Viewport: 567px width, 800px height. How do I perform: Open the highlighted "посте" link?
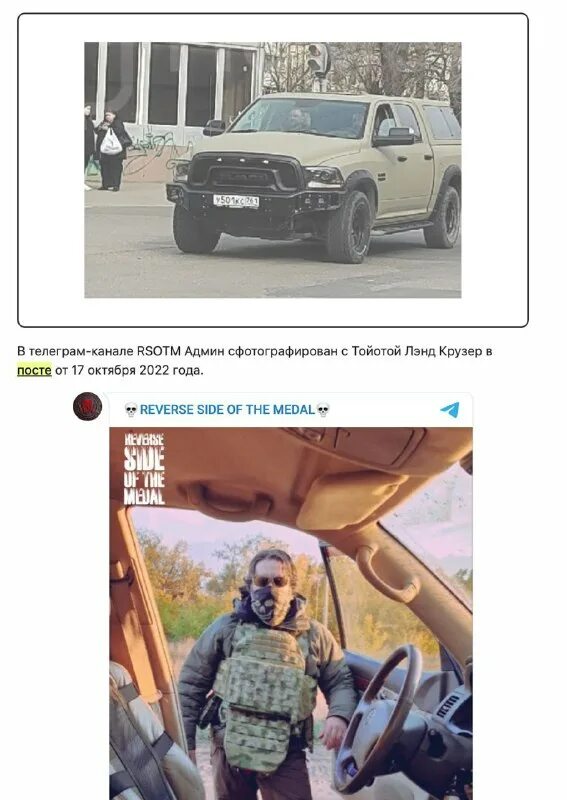(x=34, y=370)
